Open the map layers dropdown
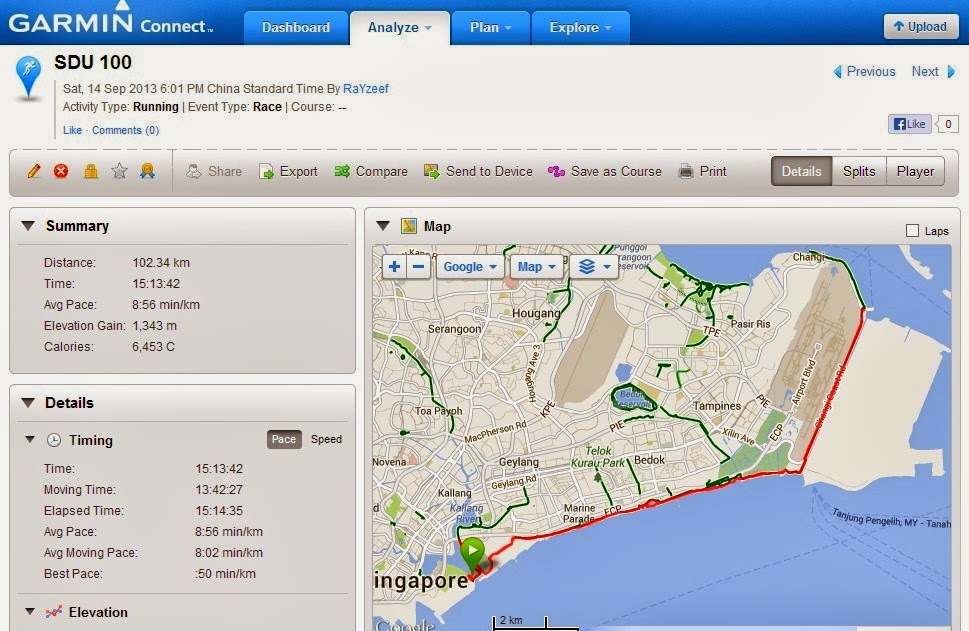Viewport: 969px width, 631px height. [594, 267]
